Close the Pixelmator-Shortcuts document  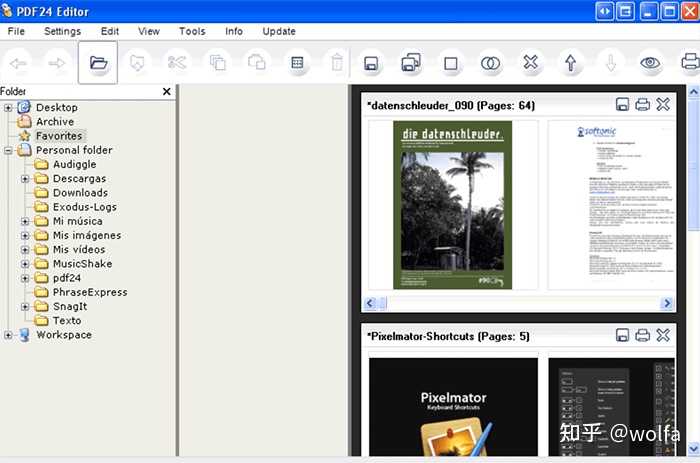(x=663, y=335)
